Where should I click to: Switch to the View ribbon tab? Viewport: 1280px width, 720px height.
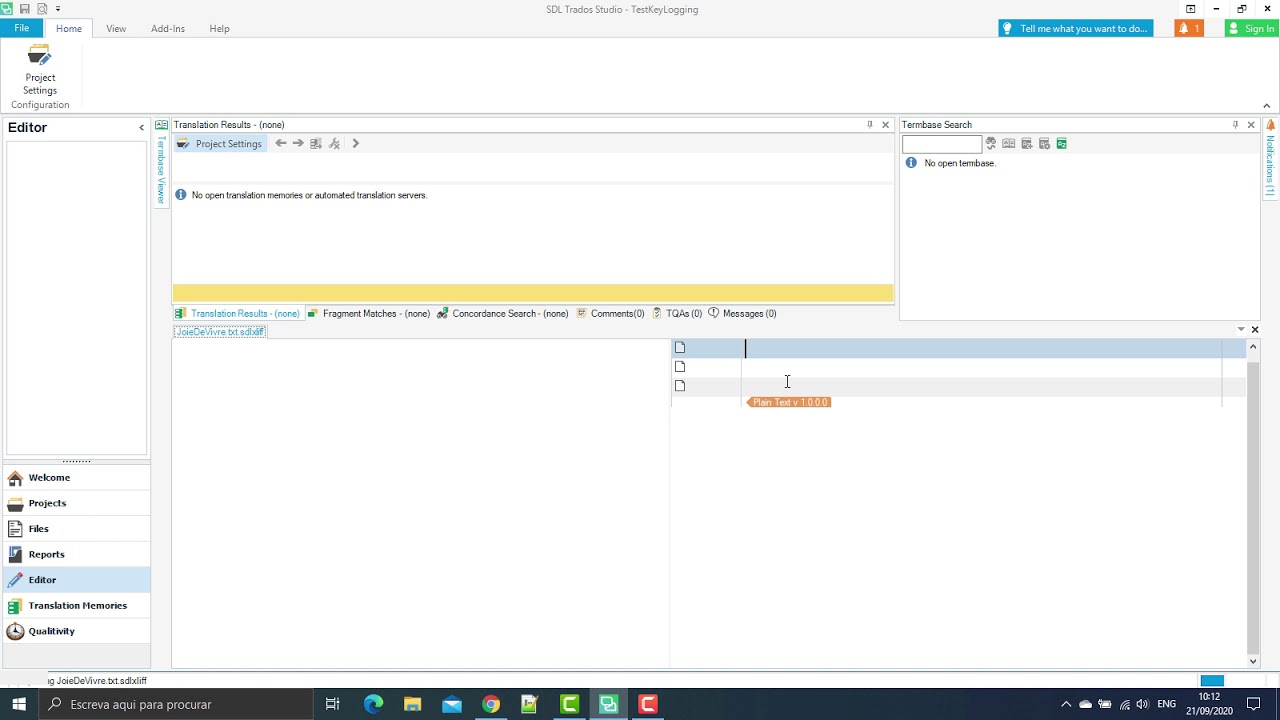[116, 28]
